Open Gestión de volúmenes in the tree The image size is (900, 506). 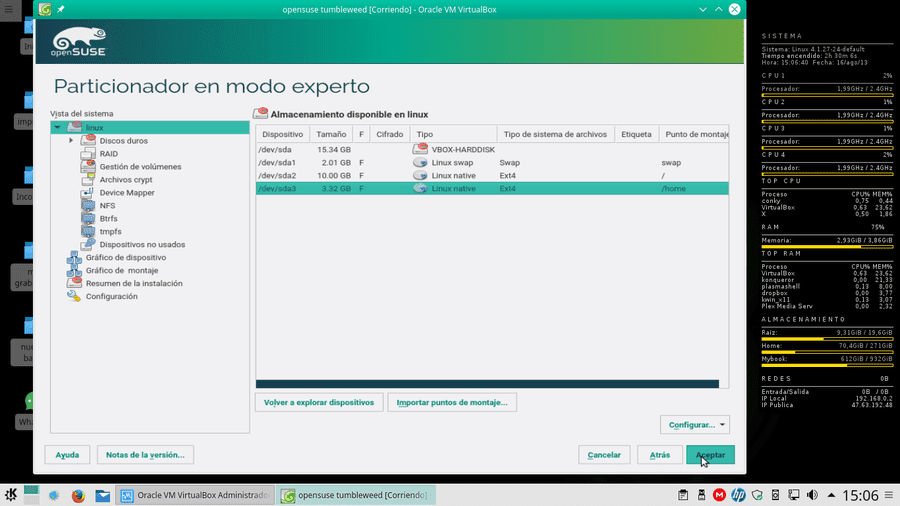coord(140,167)
